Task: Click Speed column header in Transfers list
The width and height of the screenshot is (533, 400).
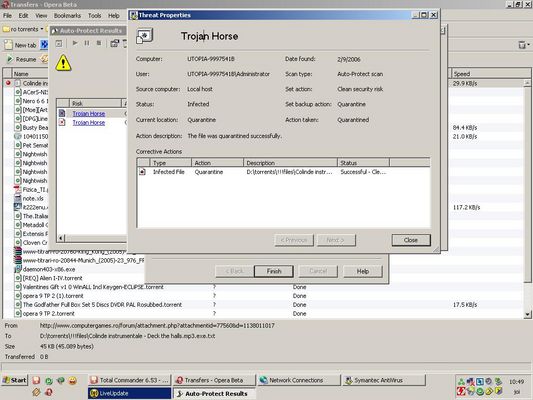Action: tap(491, 74)
